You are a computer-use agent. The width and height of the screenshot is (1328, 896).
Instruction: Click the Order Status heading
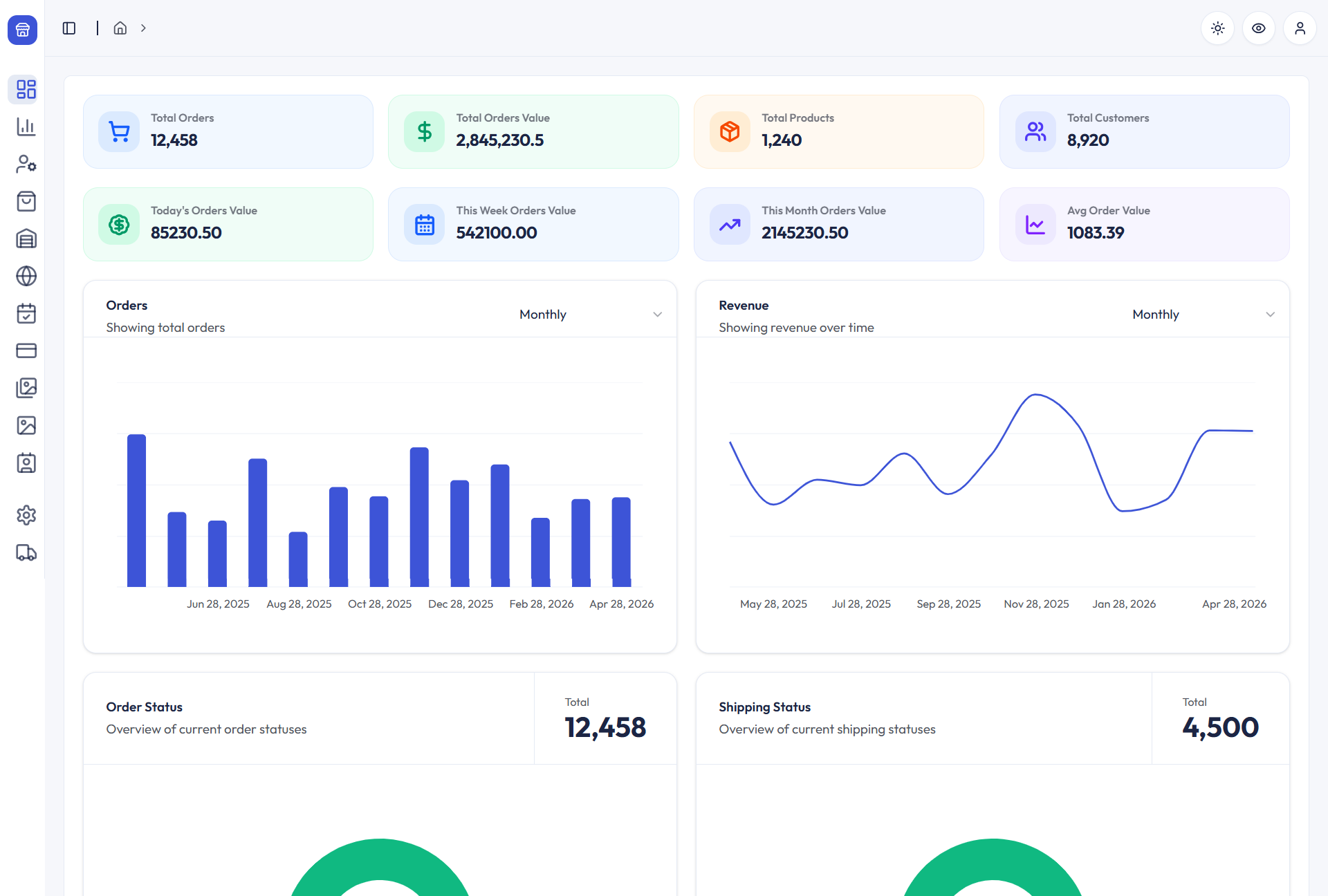pos(145,707)
